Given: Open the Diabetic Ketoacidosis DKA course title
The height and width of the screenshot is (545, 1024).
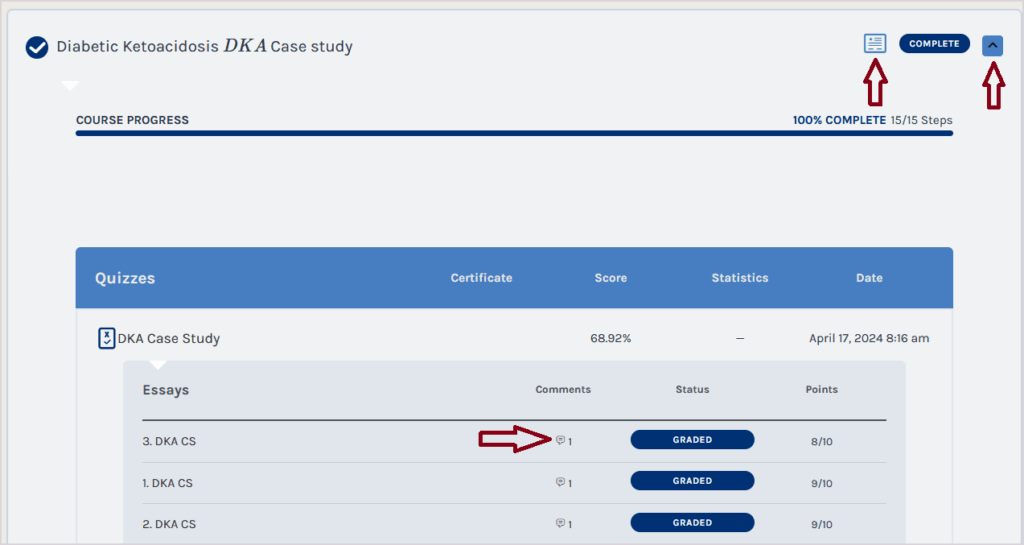Looking at the screenshot, I should (x=205, y=47).
